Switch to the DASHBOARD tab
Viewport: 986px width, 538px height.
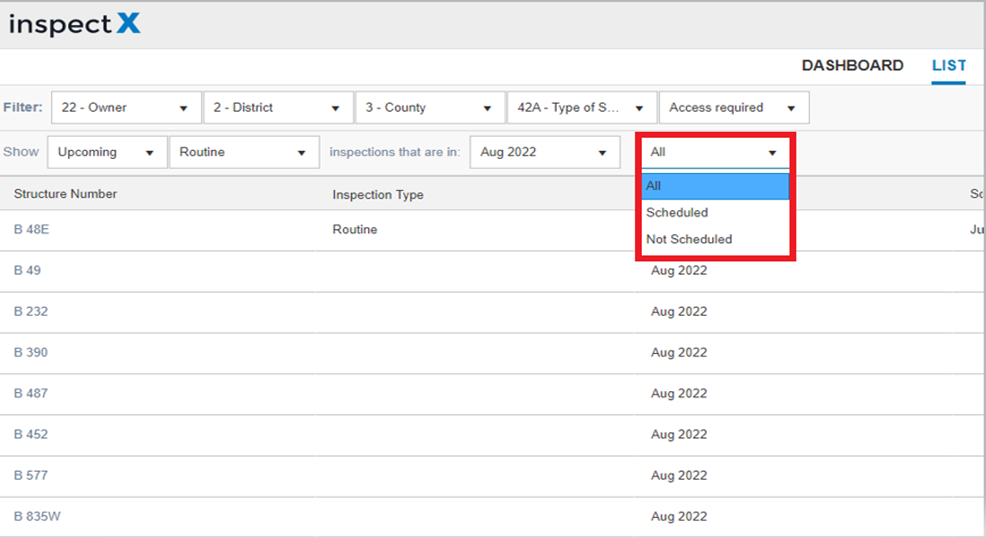tap(852, 65)
